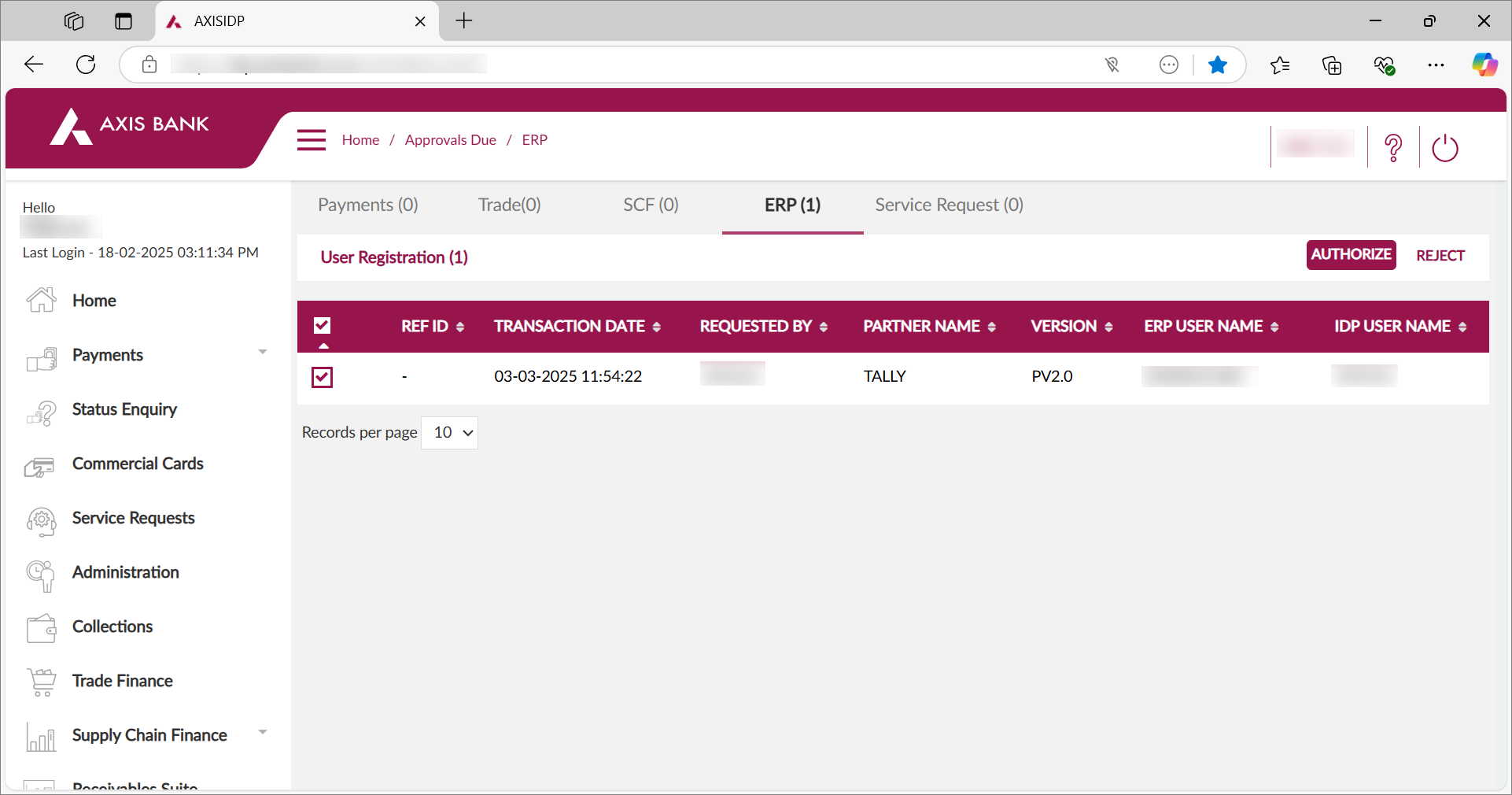
Task: Click the Commercial Cards sidebar icon
Action: pos(39,468)
